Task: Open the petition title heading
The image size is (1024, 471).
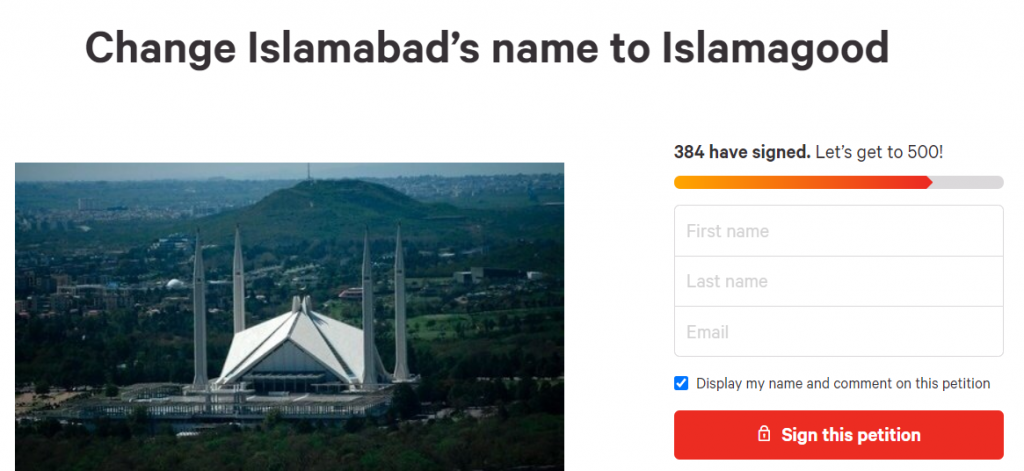Action: tap(486, 48)
